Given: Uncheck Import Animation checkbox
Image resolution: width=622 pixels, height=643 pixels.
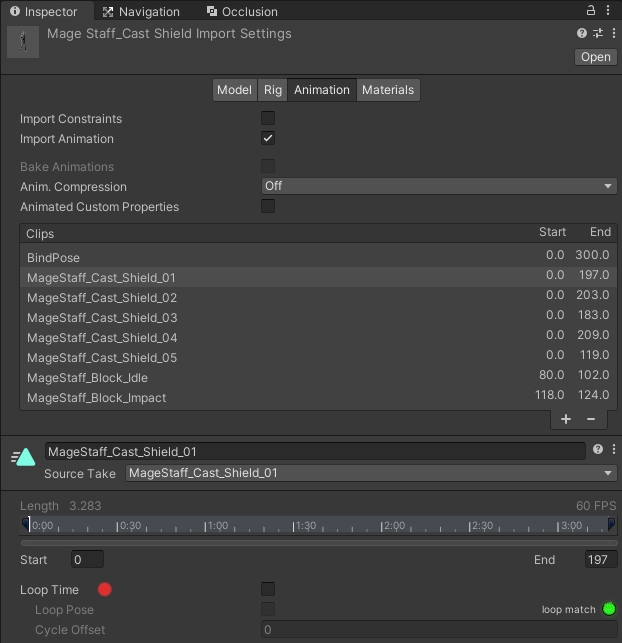Looking at the screenshot, I should coord(268,139).
